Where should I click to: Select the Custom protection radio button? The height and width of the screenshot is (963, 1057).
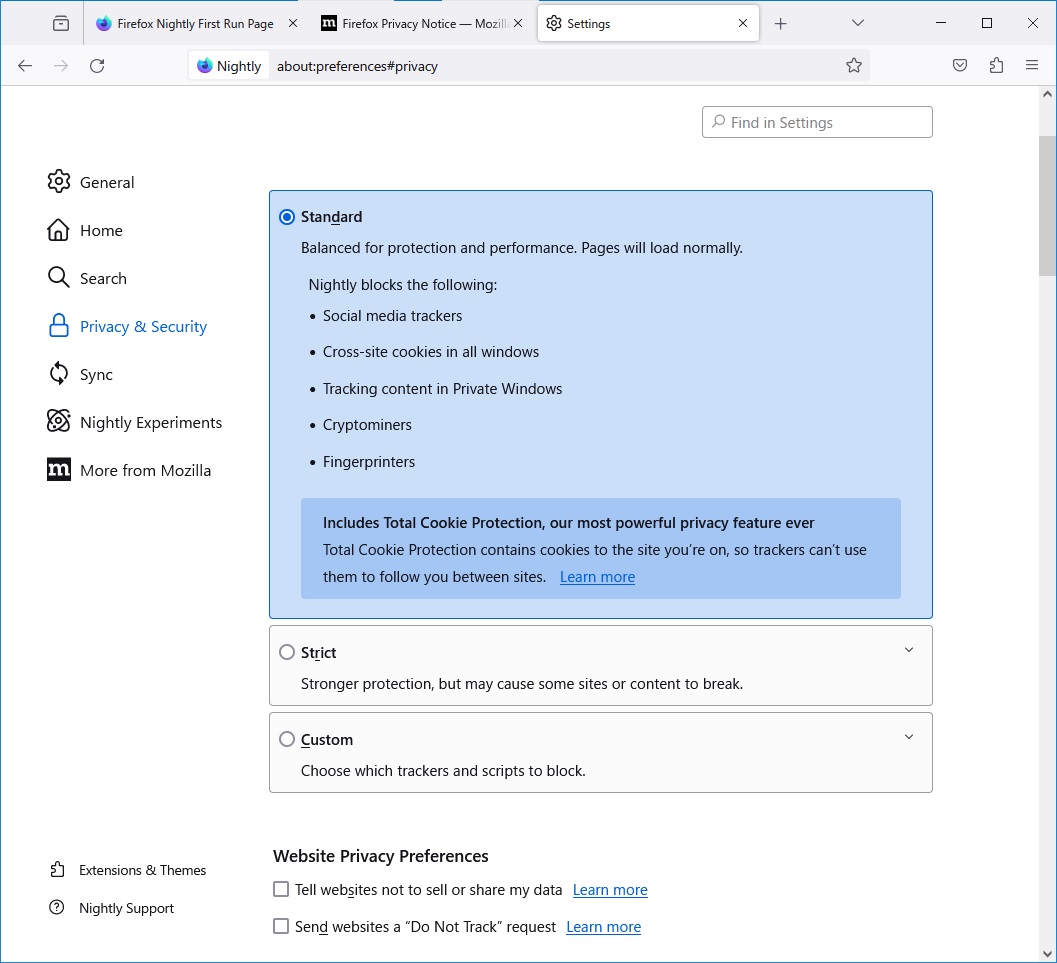click(287, 739)
